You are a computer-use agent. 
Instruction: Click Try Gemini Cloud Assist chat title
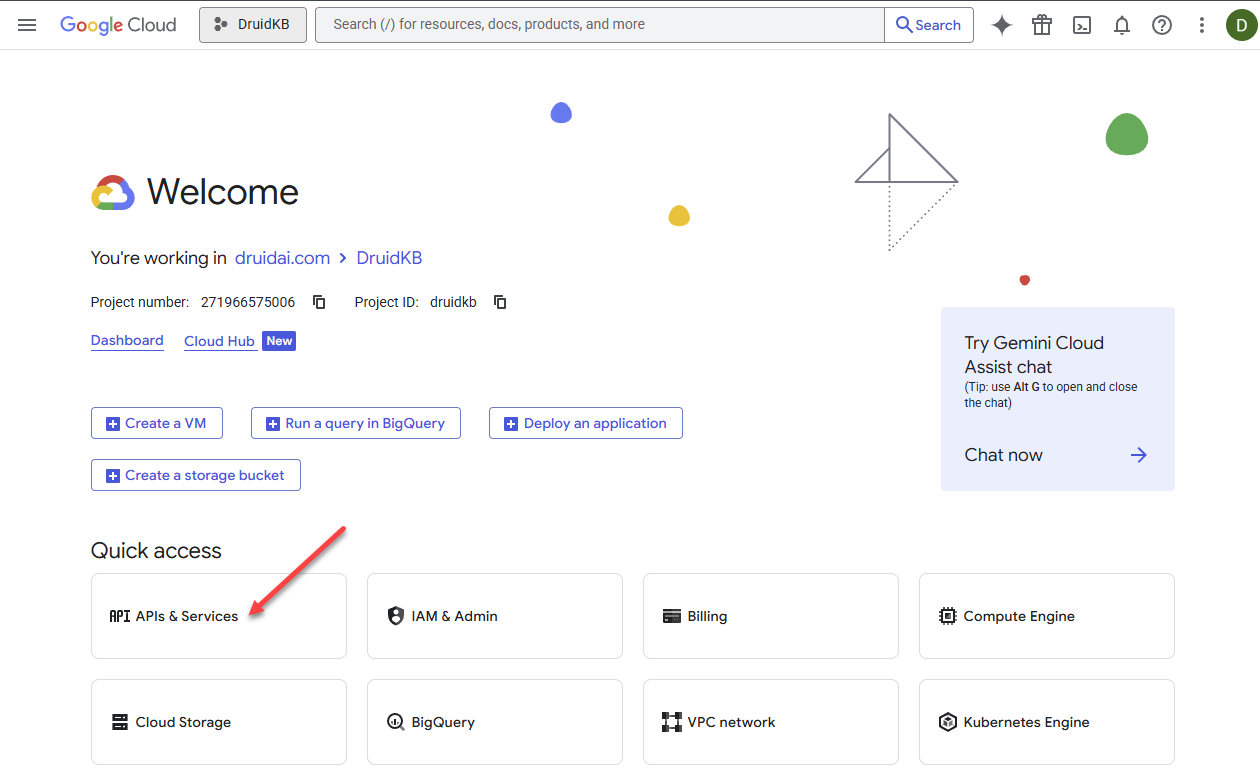1034,355
